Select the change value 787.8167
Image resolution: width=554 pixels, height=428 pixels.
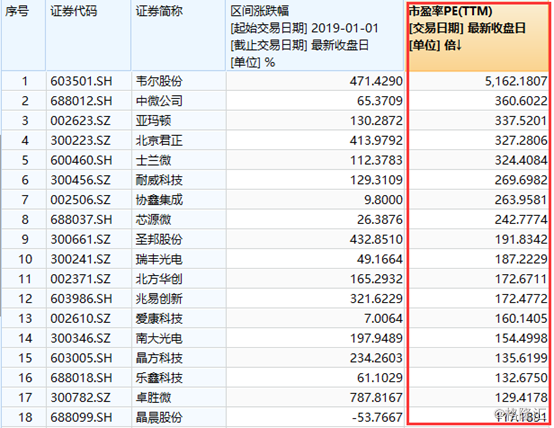(x=376, y=398)
